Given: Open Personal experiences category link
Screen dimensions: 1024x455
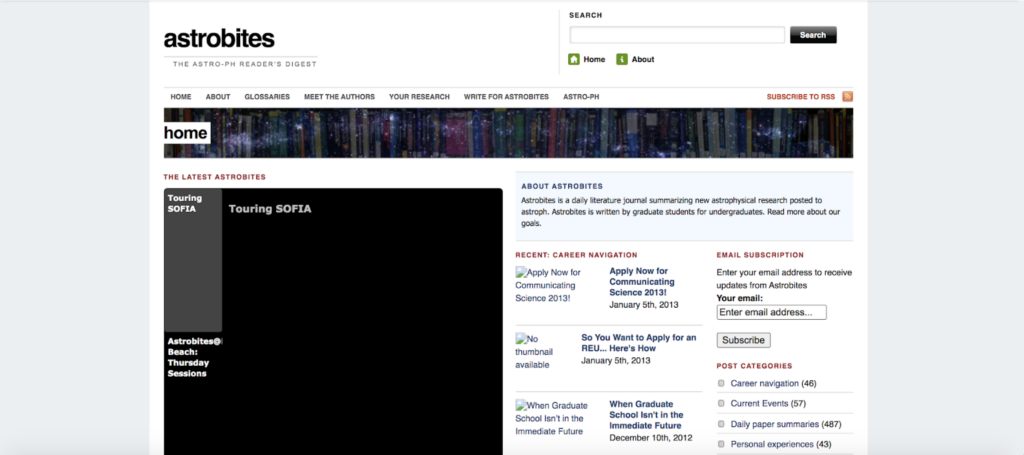Looking at the screenshot, I should tap(772, 444).
